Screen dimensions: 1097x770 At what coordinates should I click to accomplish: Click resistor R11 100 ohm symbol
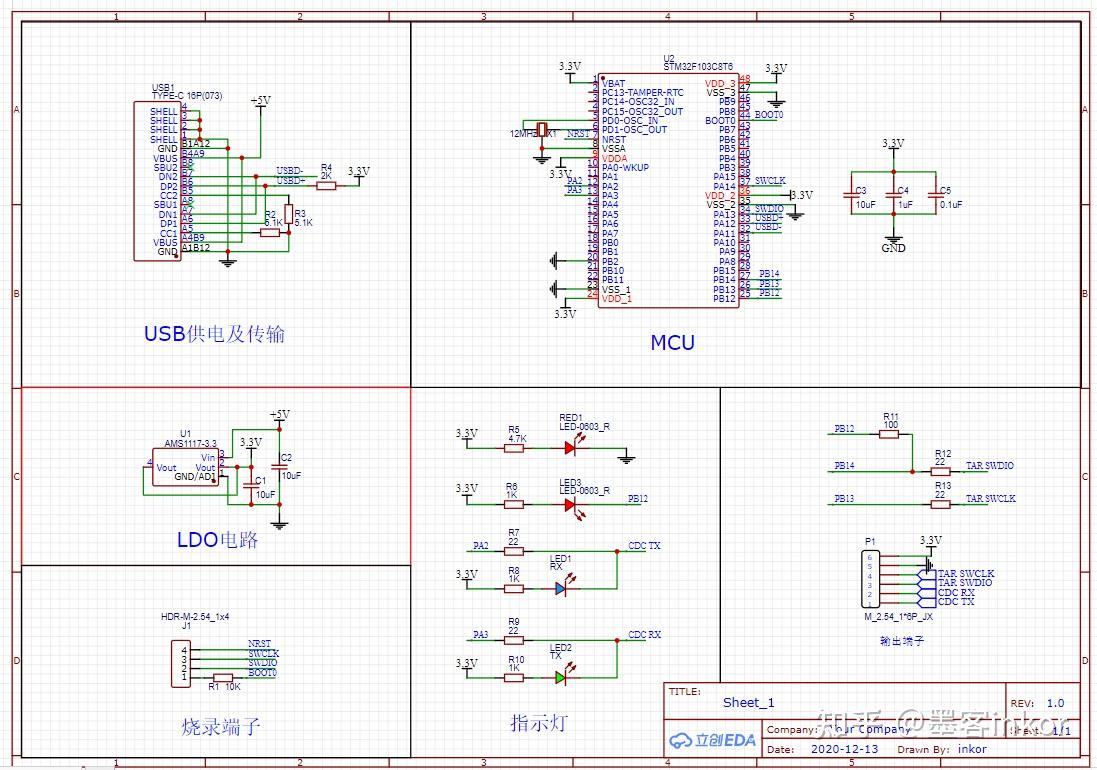[x=889, y=434]
